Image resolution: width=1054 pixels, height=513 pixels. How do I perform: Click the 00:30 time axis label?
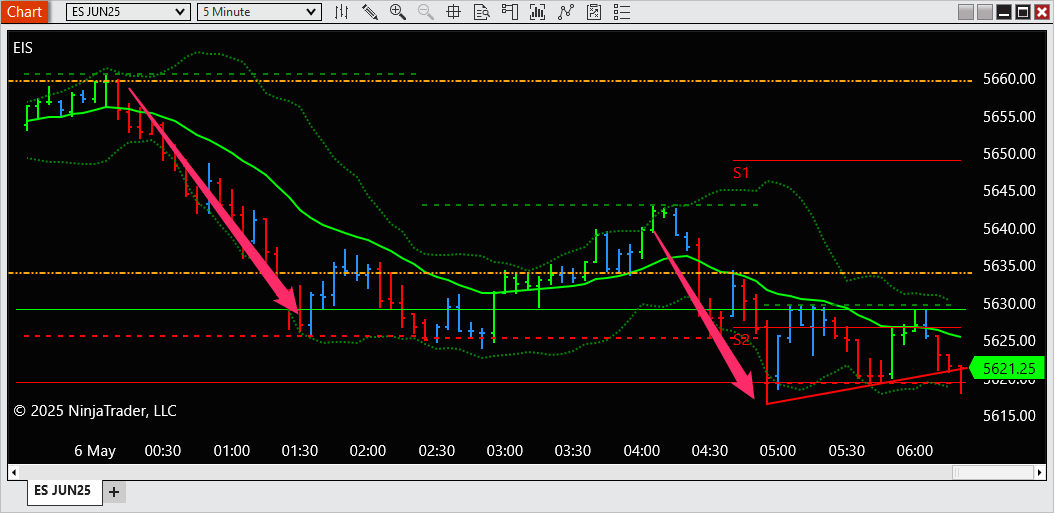(x=163, y=450)
